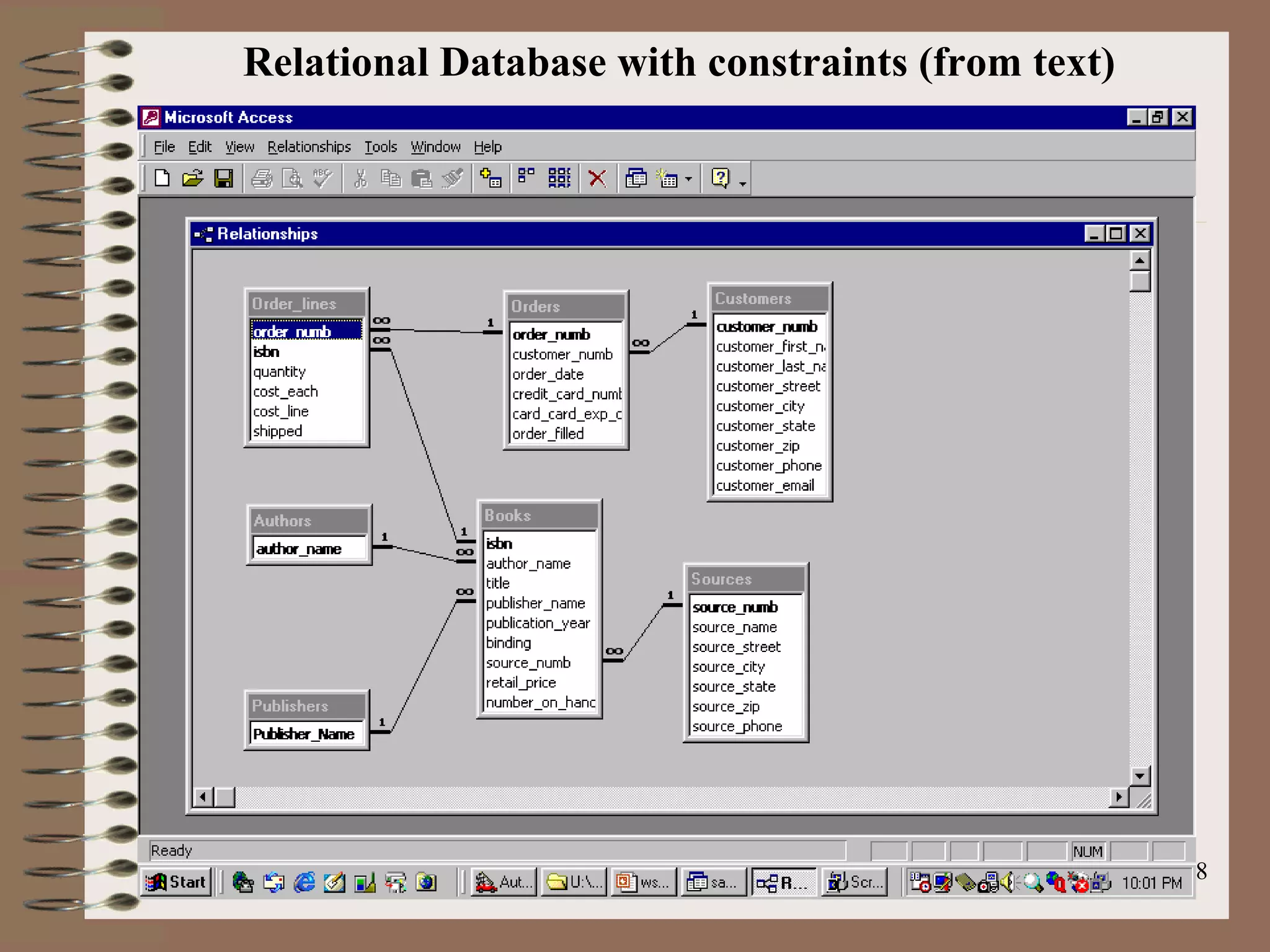1270x952 pixels.
Task: Expand toolbar options arrow beside Help icon
Action: (x=743, y=183)
